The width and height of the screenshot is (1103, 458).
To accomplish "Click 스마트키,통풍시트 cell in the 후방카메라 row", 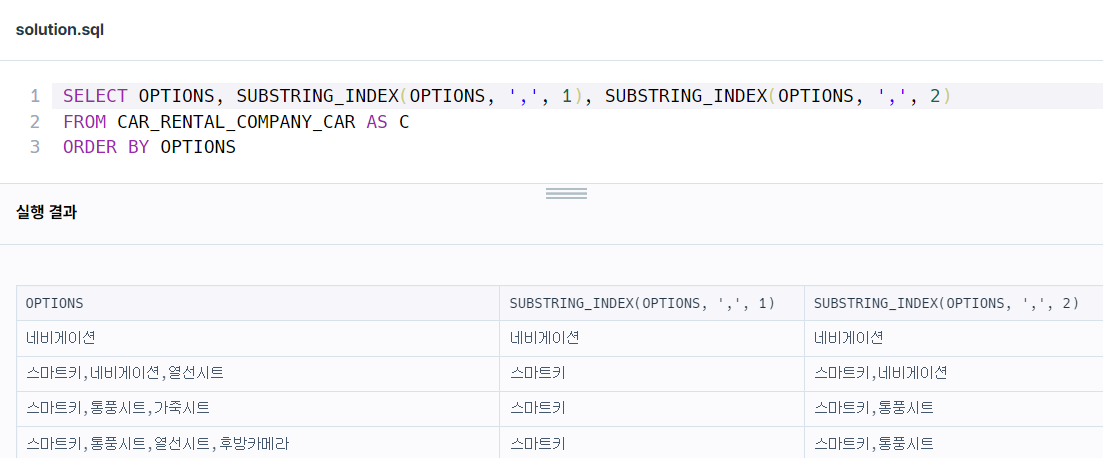I will click(x=954, y=444).
